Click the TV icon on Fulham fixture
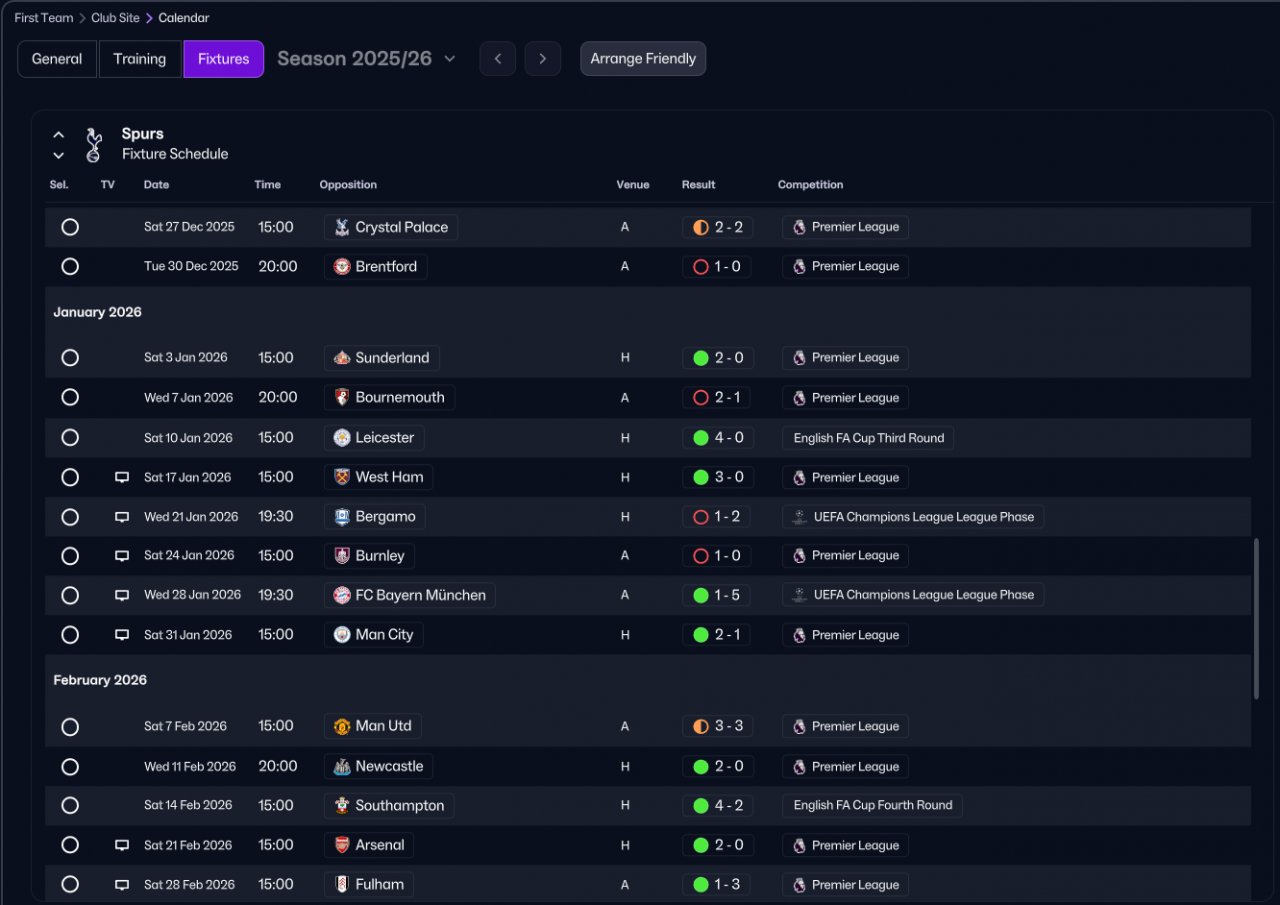 point(122,885)
